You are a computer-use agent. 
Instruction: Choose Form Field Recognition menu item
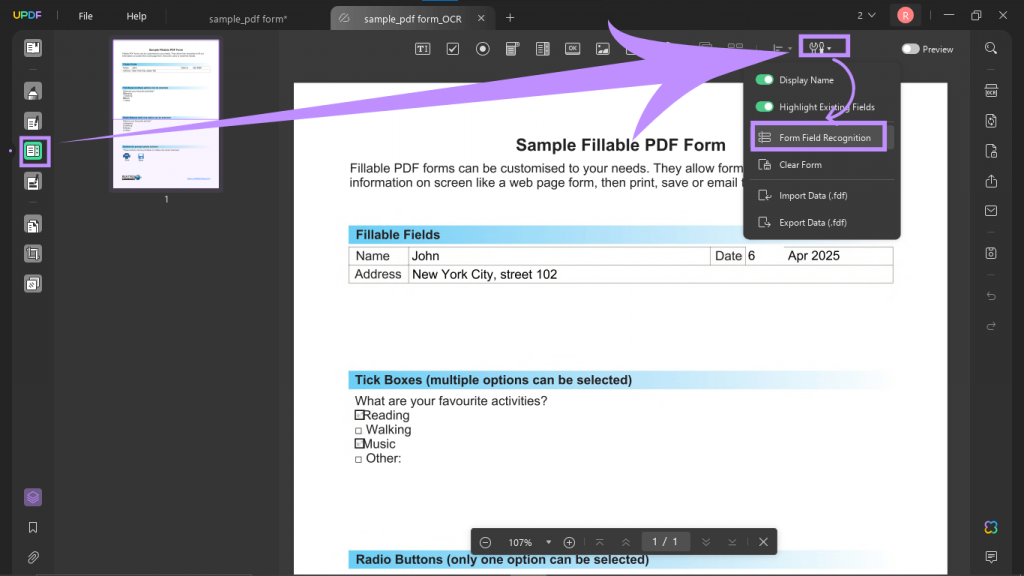[x=818, y=137]
